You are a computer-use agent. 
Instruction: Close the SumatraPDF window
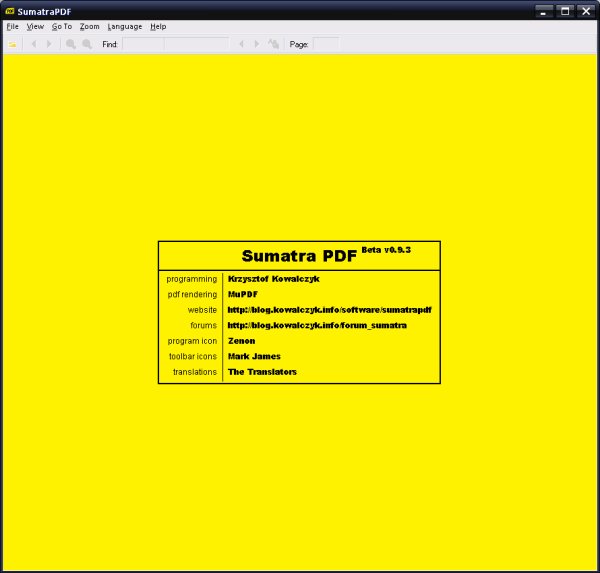pyautogui.click(x=586, y=11)
